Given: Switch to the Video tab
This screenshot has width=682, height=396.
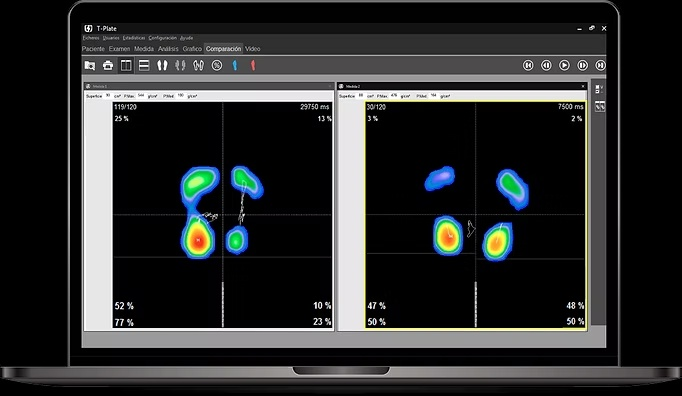Looking at the screenshot, I should (253, 49).
